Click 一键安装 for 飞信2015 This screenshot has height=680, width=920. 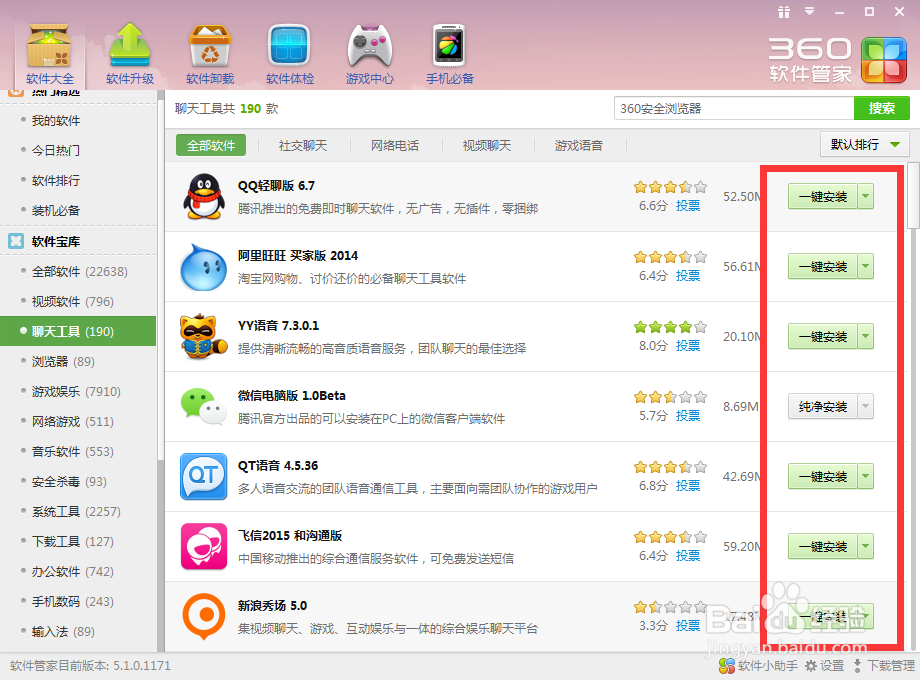tap(823, 546)
